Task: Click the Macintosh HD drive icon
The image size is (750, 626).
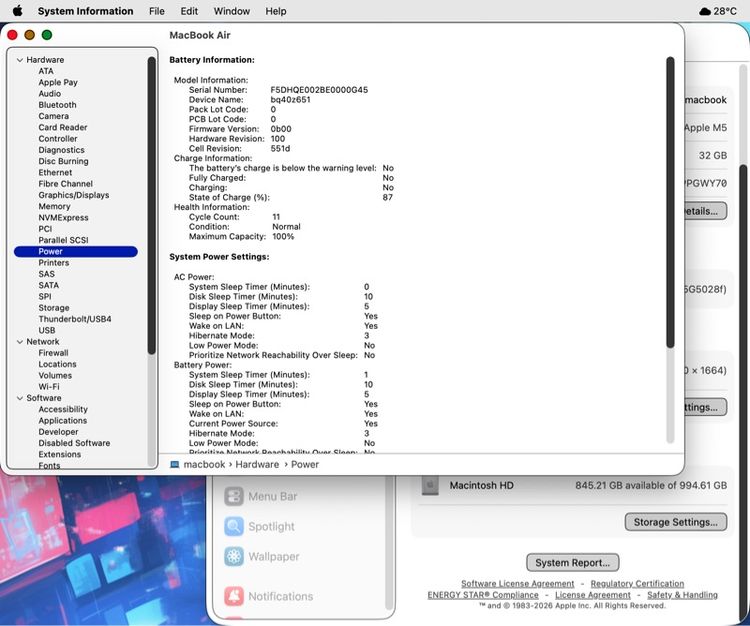Action: tap(430, 485)
